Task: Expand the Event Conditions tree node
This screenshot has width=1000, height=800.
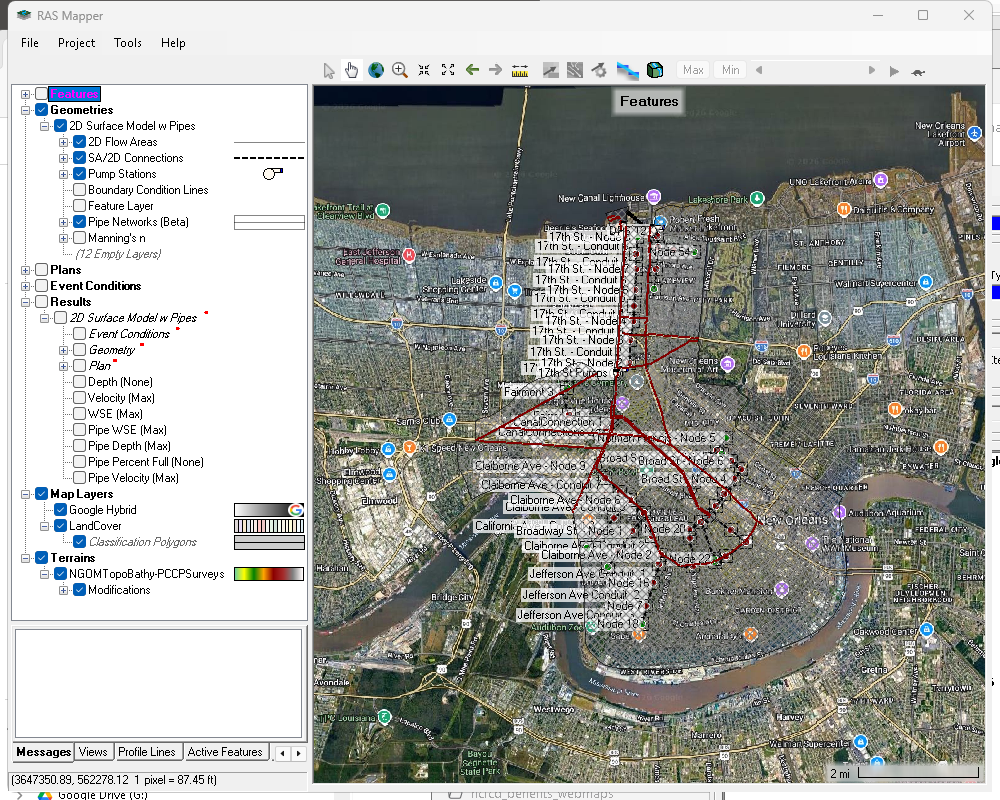Action: (26, 286)
